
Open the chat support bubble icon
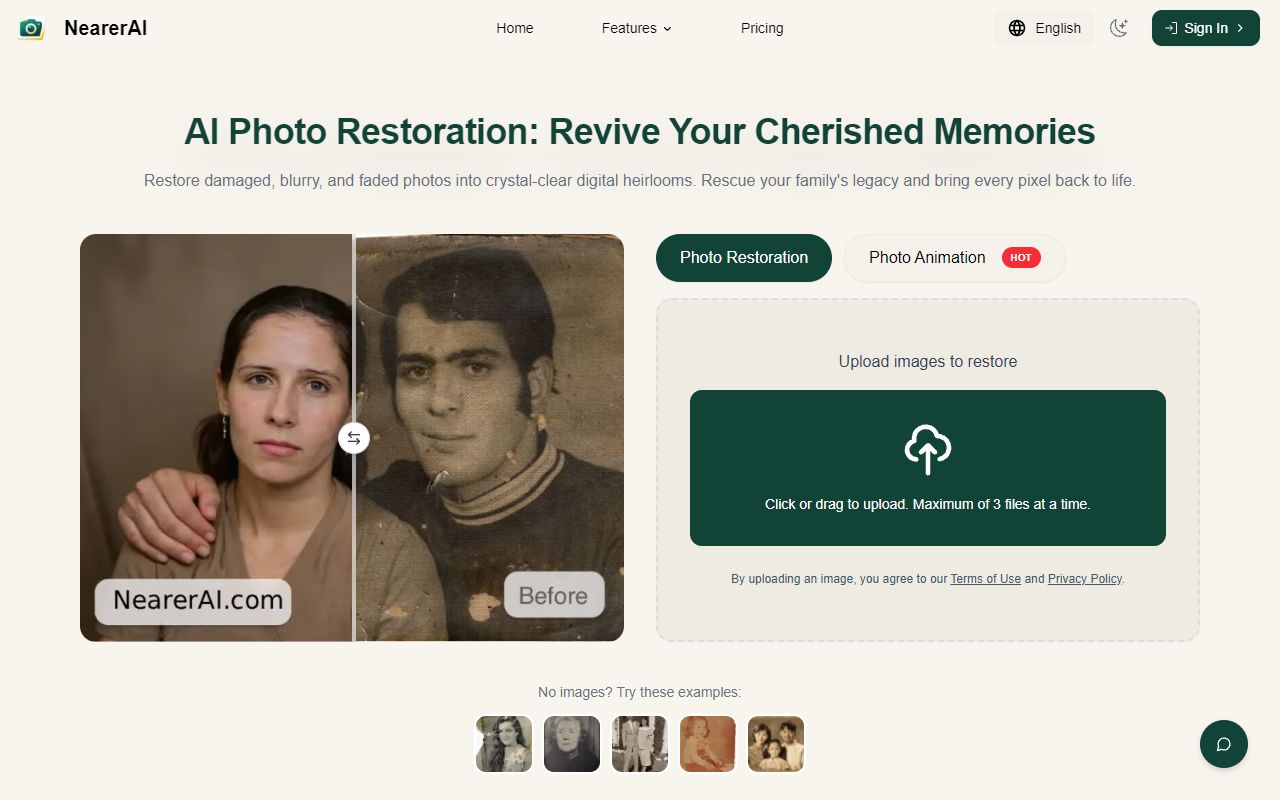click(1223, 744)
